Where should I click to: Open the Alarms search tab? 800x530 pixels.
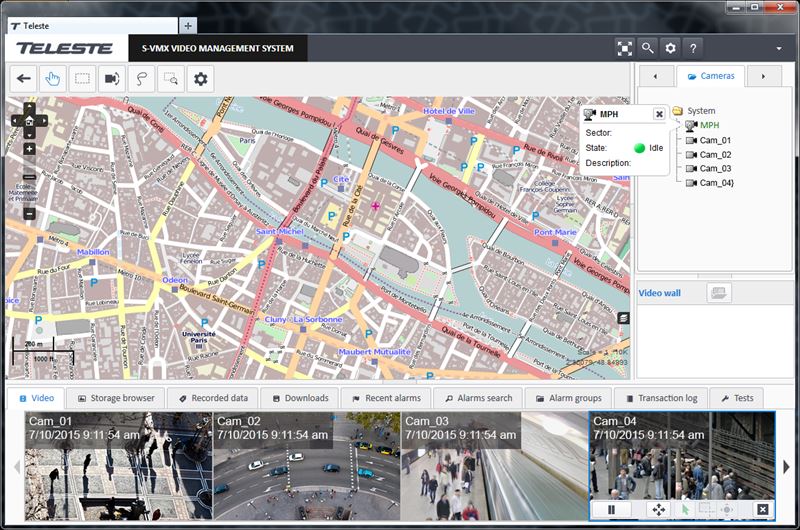(x=478, y=398)
